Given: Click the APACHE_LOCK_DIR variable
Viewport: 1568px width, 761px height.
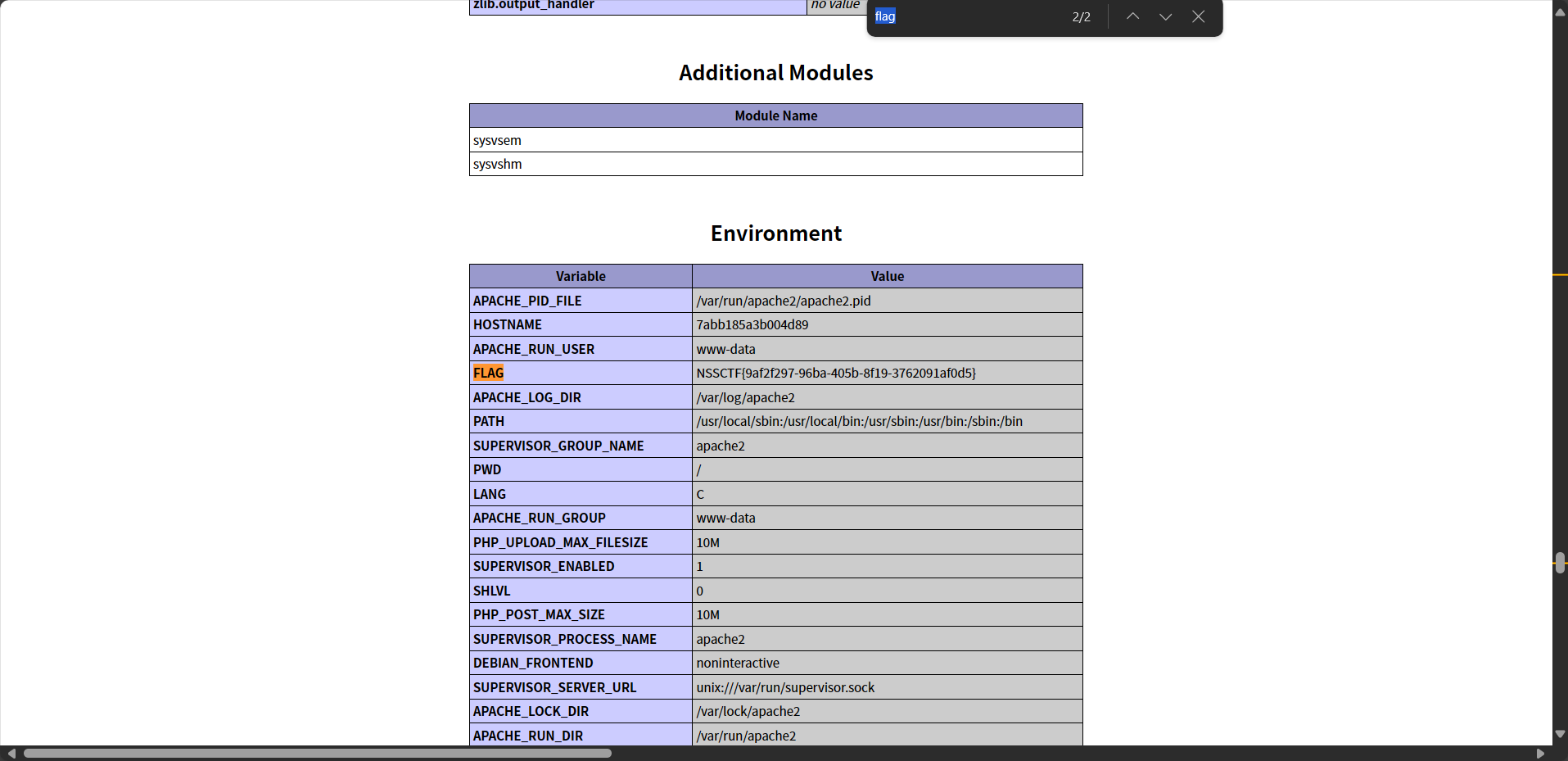Looking at the screenshot, I should click(531, 711).
